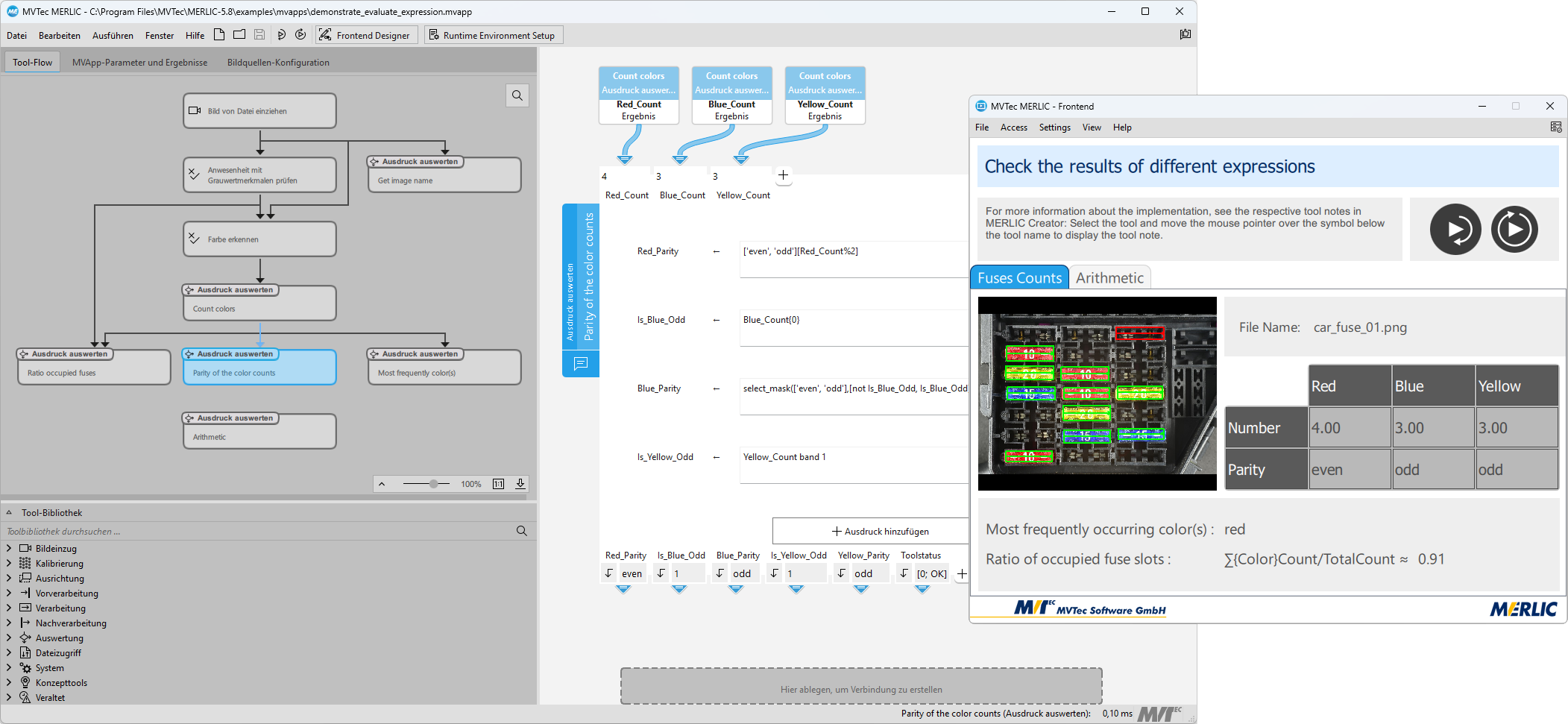Image resolution: width=1568 pixels, height=724 pixels.
Task: Click the Ausdruck hinzufügen button
Action: tap(880, 531)
